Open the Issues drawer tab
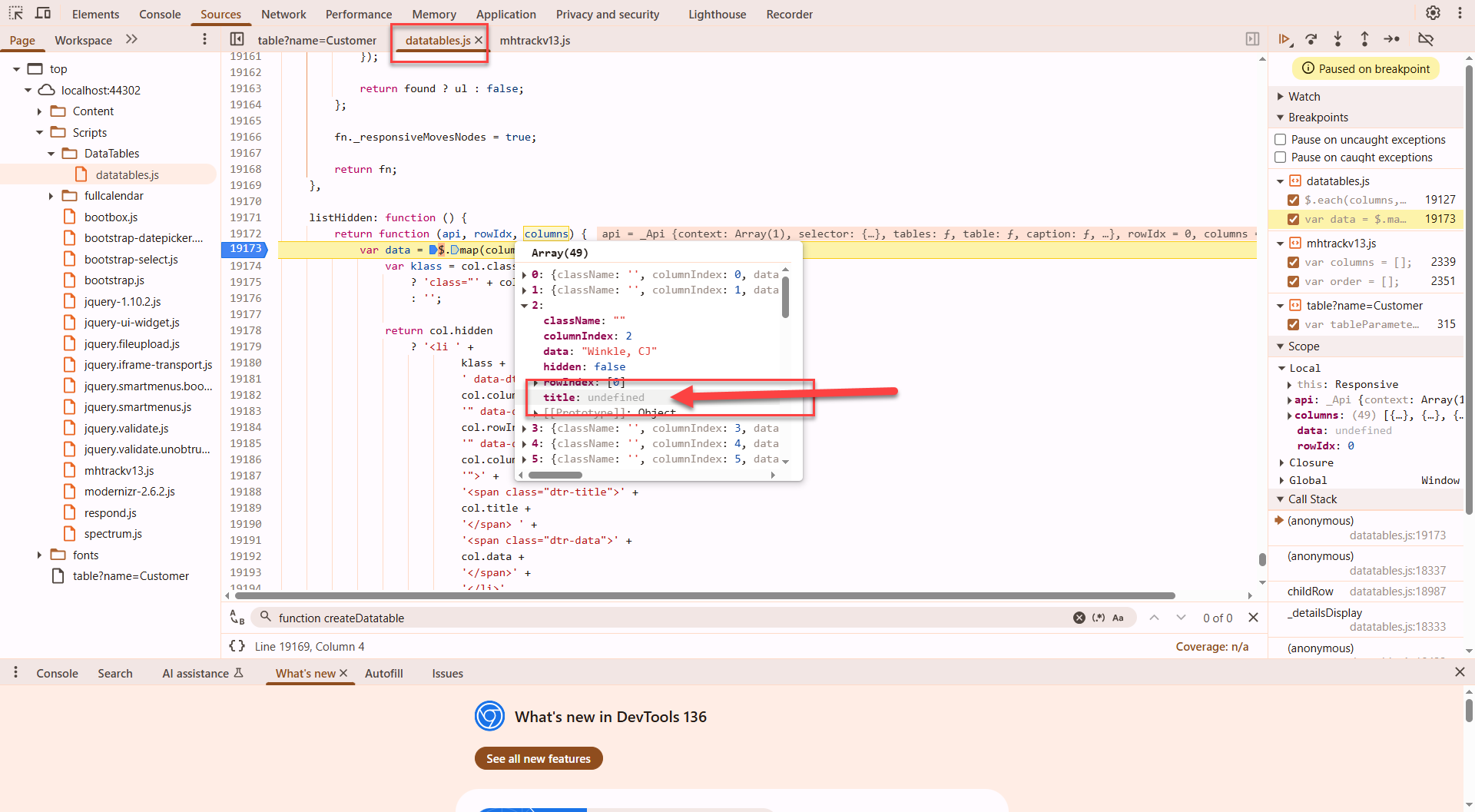The height and width of the screenshot is (812, 1475). pos(447,673)
